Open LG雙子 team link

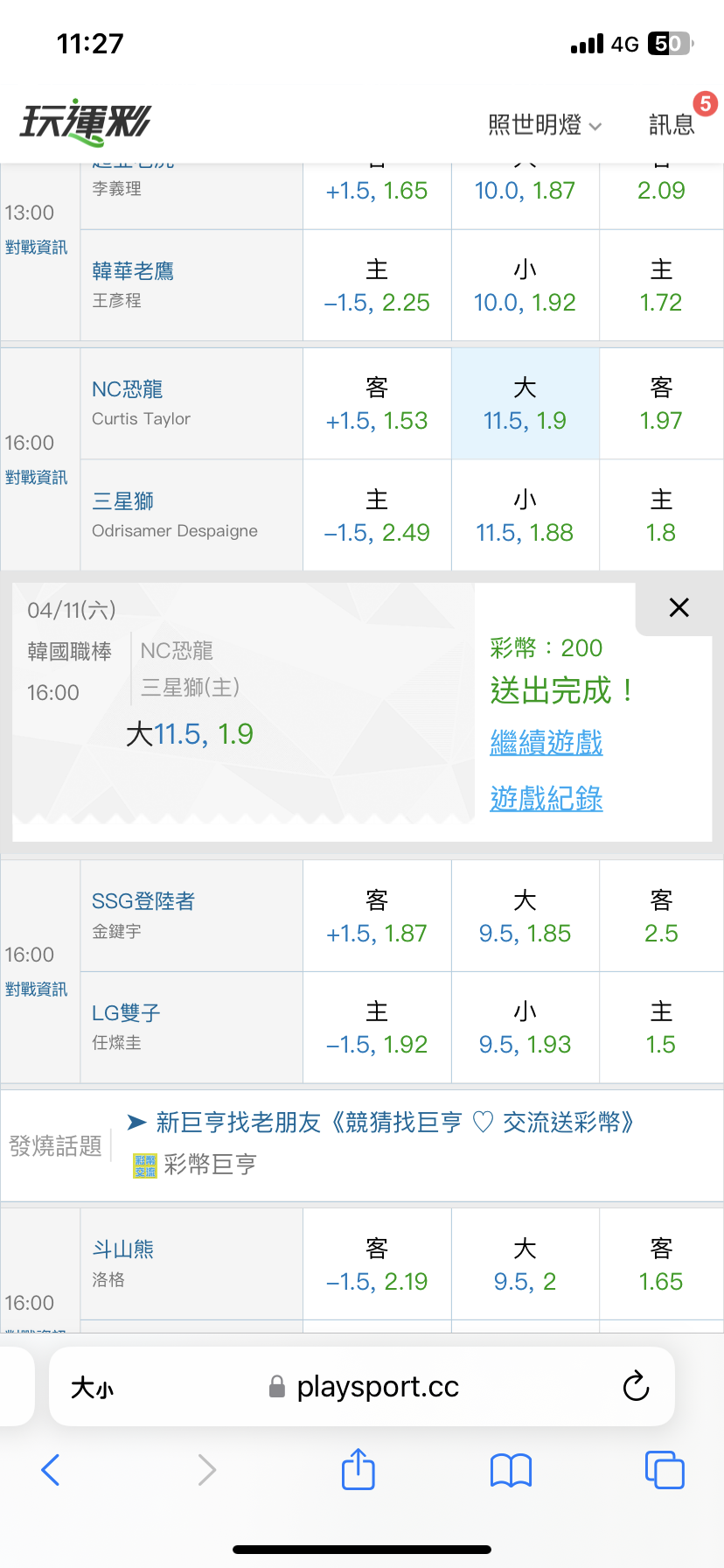point(127,1013)
